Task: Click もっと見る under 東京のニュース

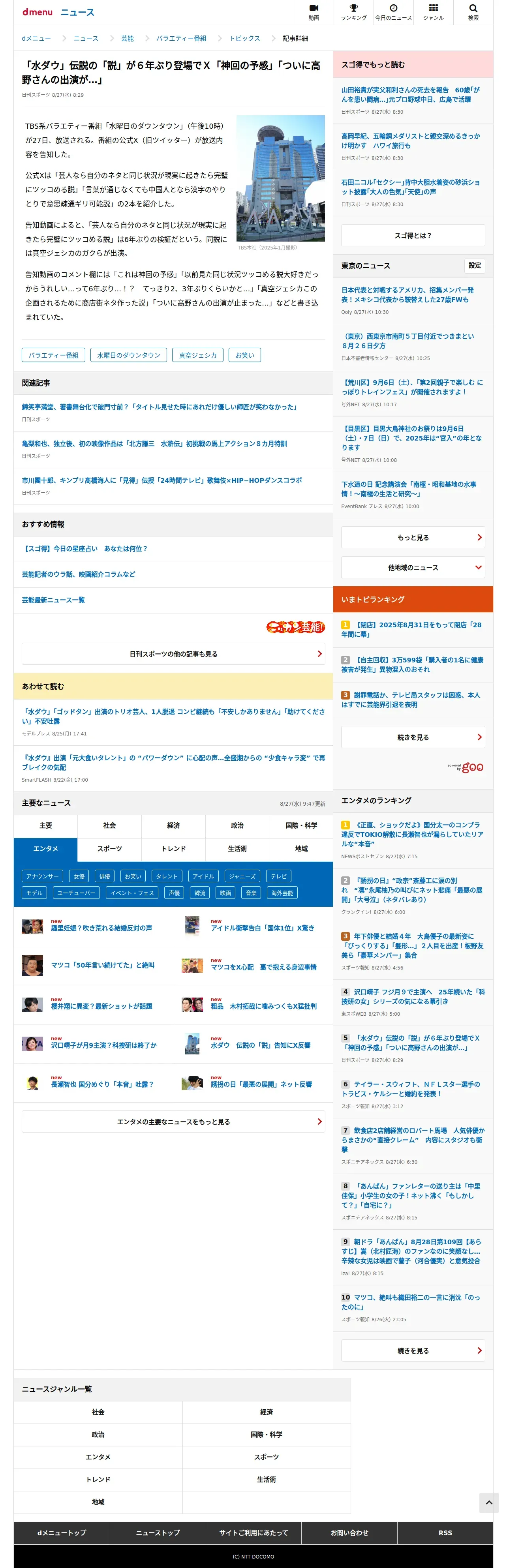Action: point(413,538)
